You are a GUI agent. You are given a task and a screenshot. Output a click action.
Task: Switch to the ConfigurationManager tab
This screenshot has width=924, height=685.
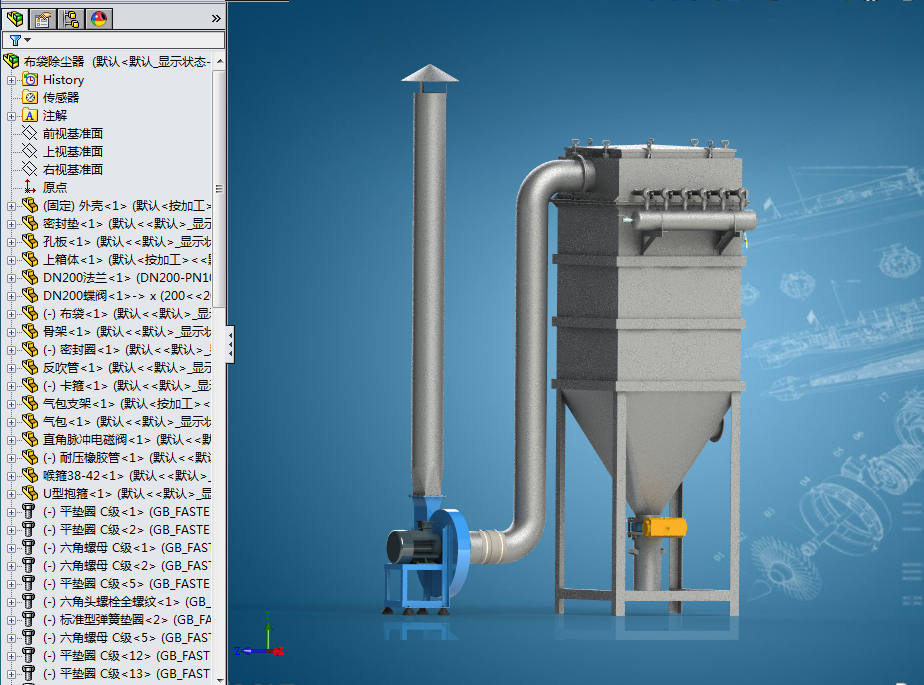click(x=71, y=19)
